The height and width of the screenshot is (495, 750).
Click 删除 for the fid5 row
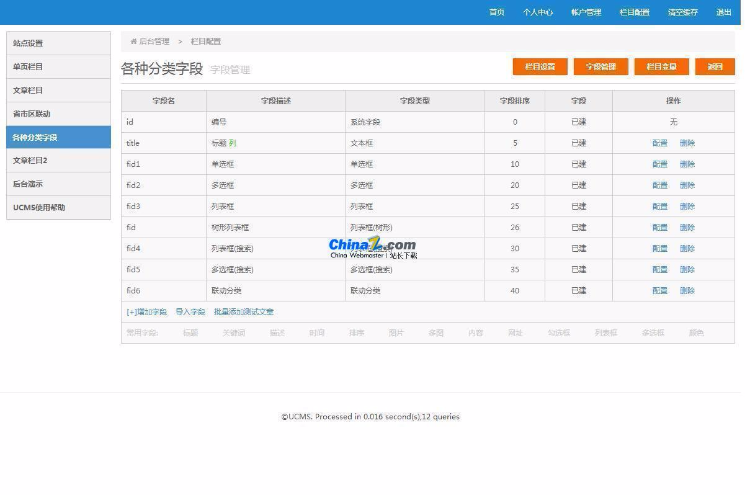click(x=687, y=269)
